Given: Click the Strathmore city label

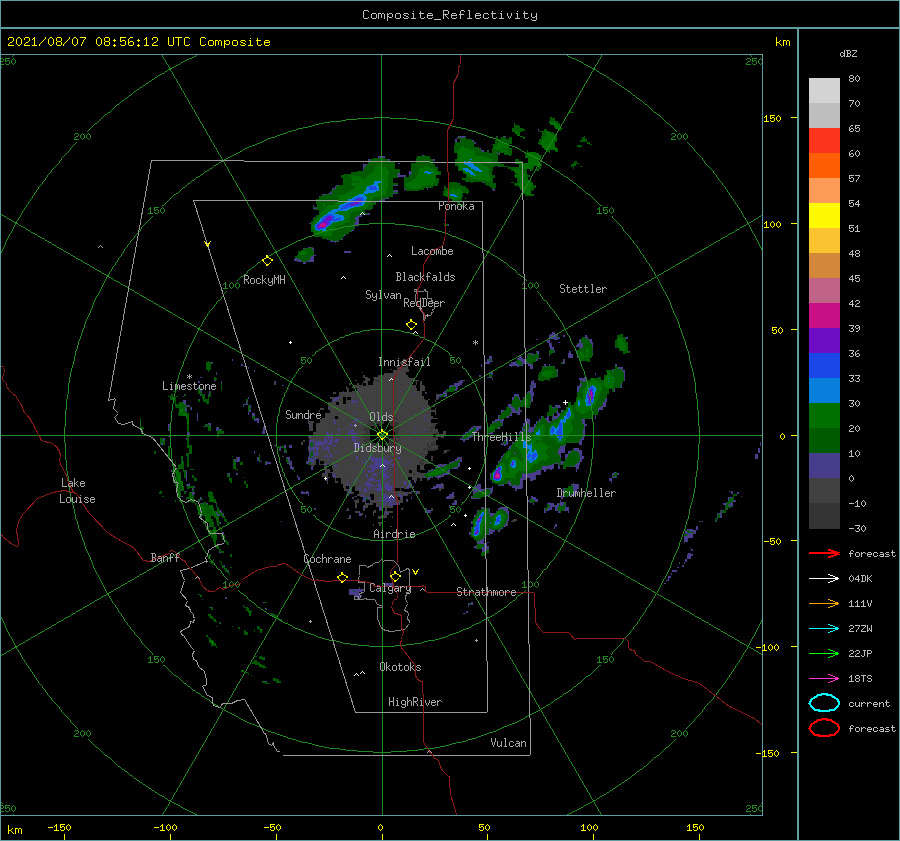Looking at the screenshot, I should (486, 592).
